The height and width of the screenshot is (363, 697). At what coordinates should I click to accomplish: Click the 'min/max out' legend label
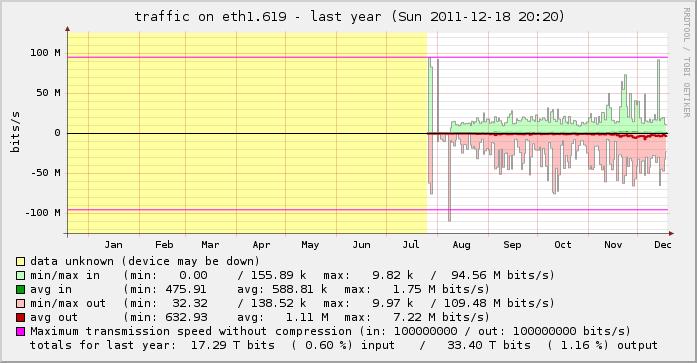(x=68, y=303)
